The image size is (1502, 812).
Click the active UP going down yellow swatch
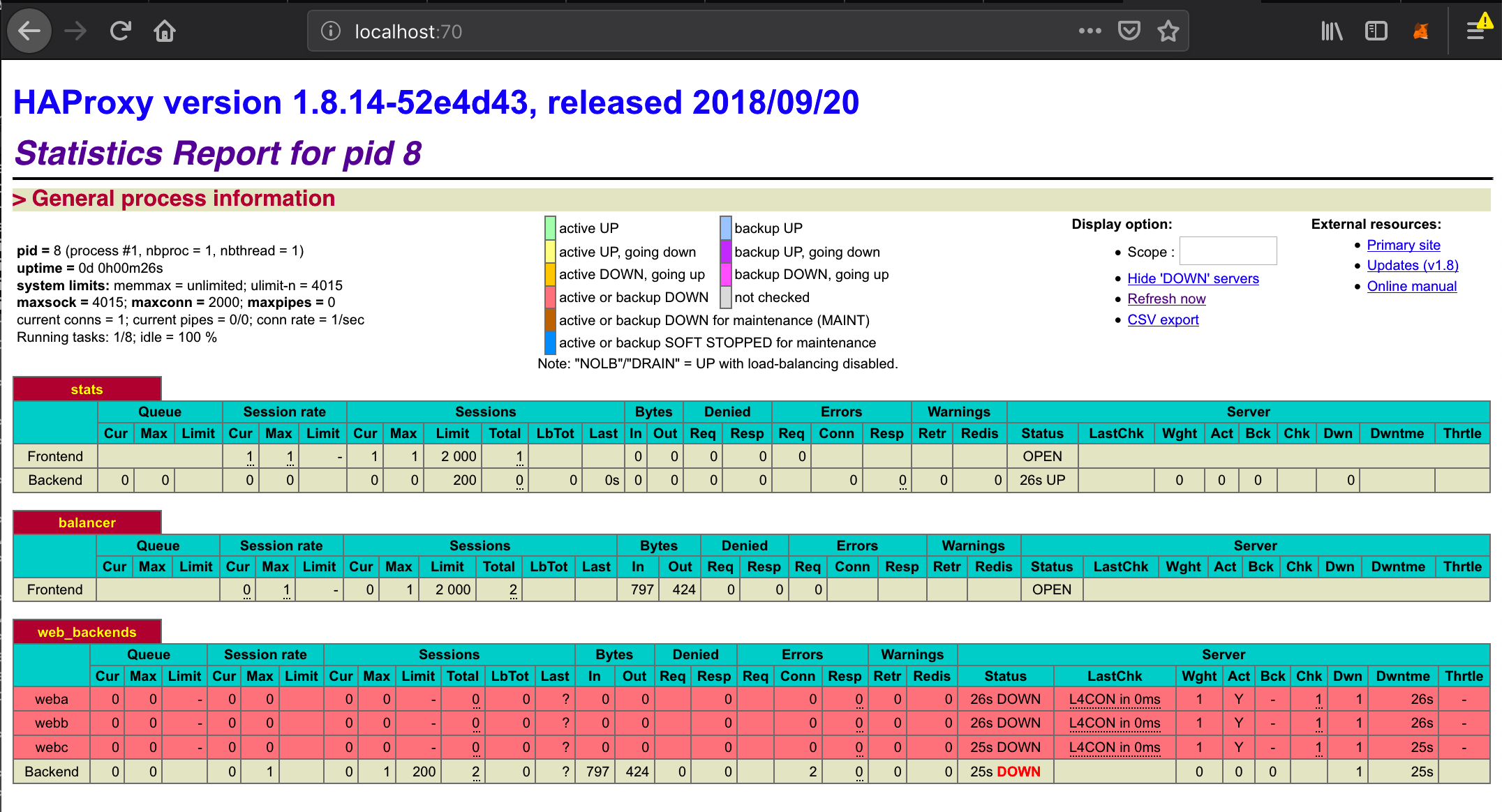[x=550, y=251]
